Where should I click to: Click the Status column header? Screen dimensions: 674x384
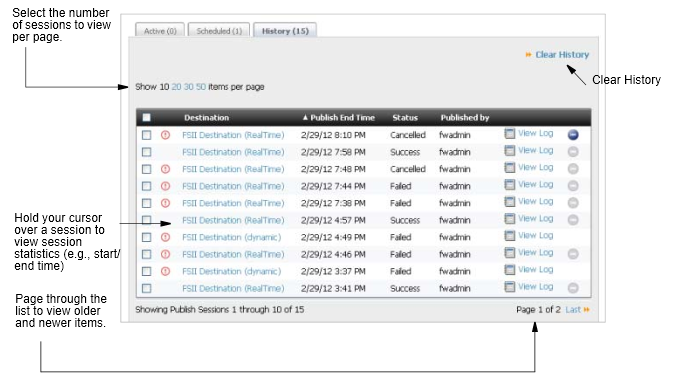405,117
